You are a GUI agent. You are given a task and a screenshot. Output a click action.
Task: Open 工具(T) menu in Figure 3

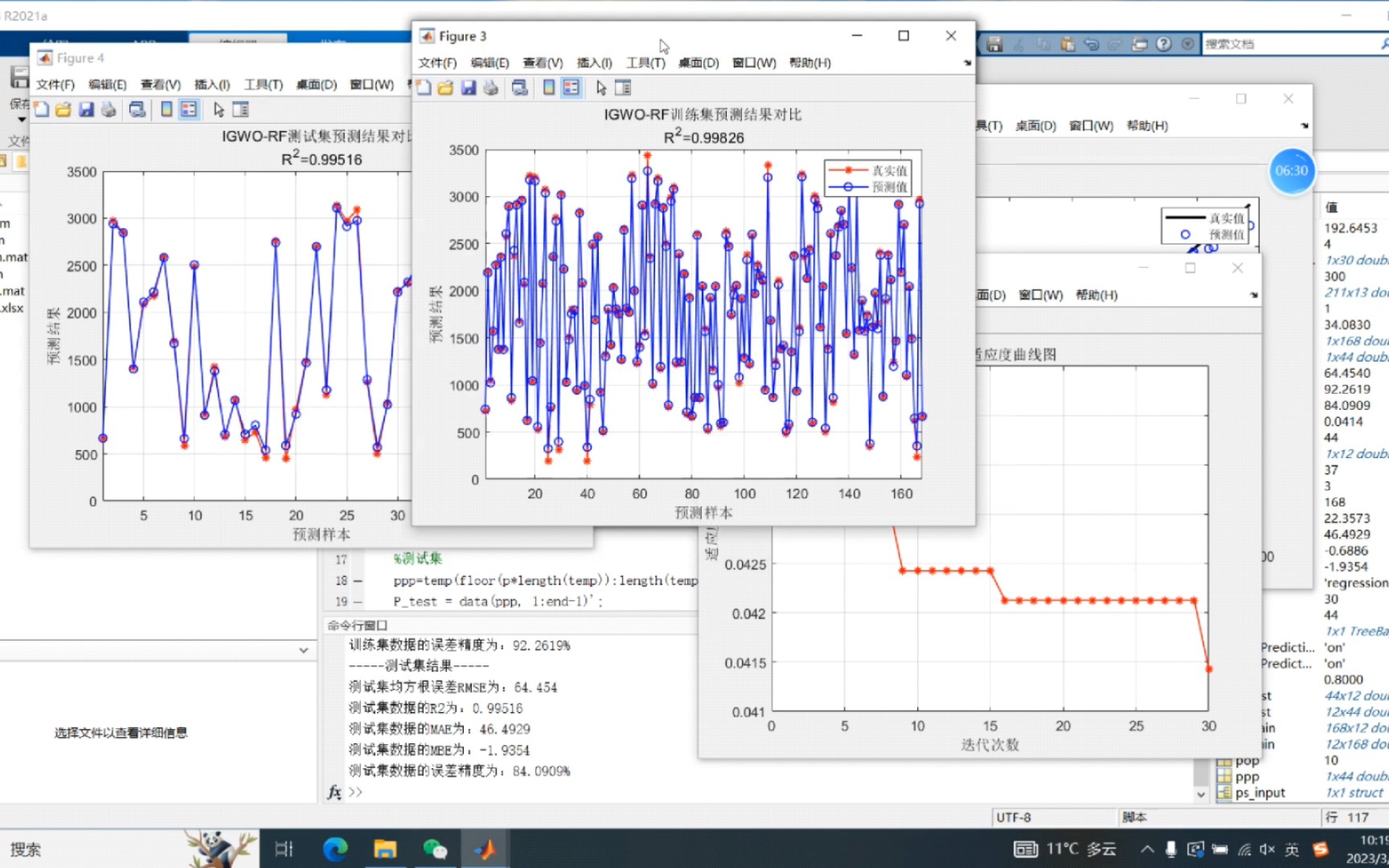click(x=645, y=63)
